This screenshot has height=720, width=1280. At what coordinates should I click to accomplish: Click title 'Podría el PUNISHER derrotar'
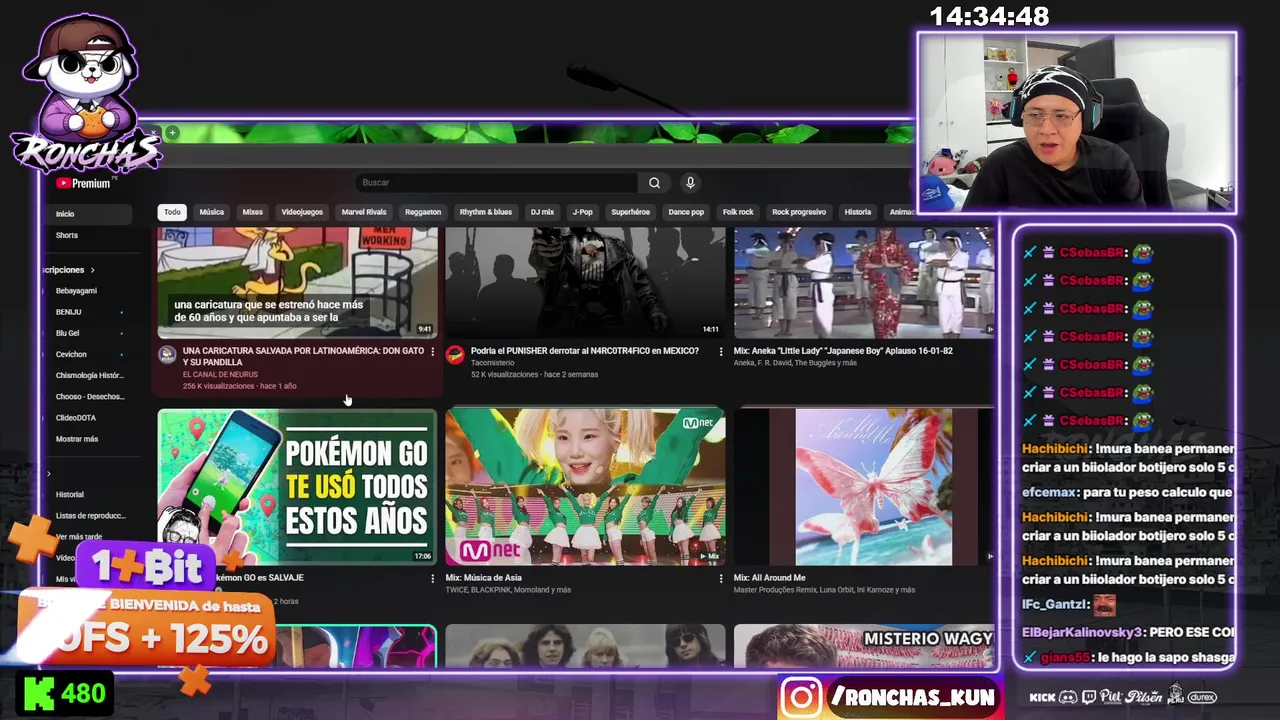click(x=585, y=351)
